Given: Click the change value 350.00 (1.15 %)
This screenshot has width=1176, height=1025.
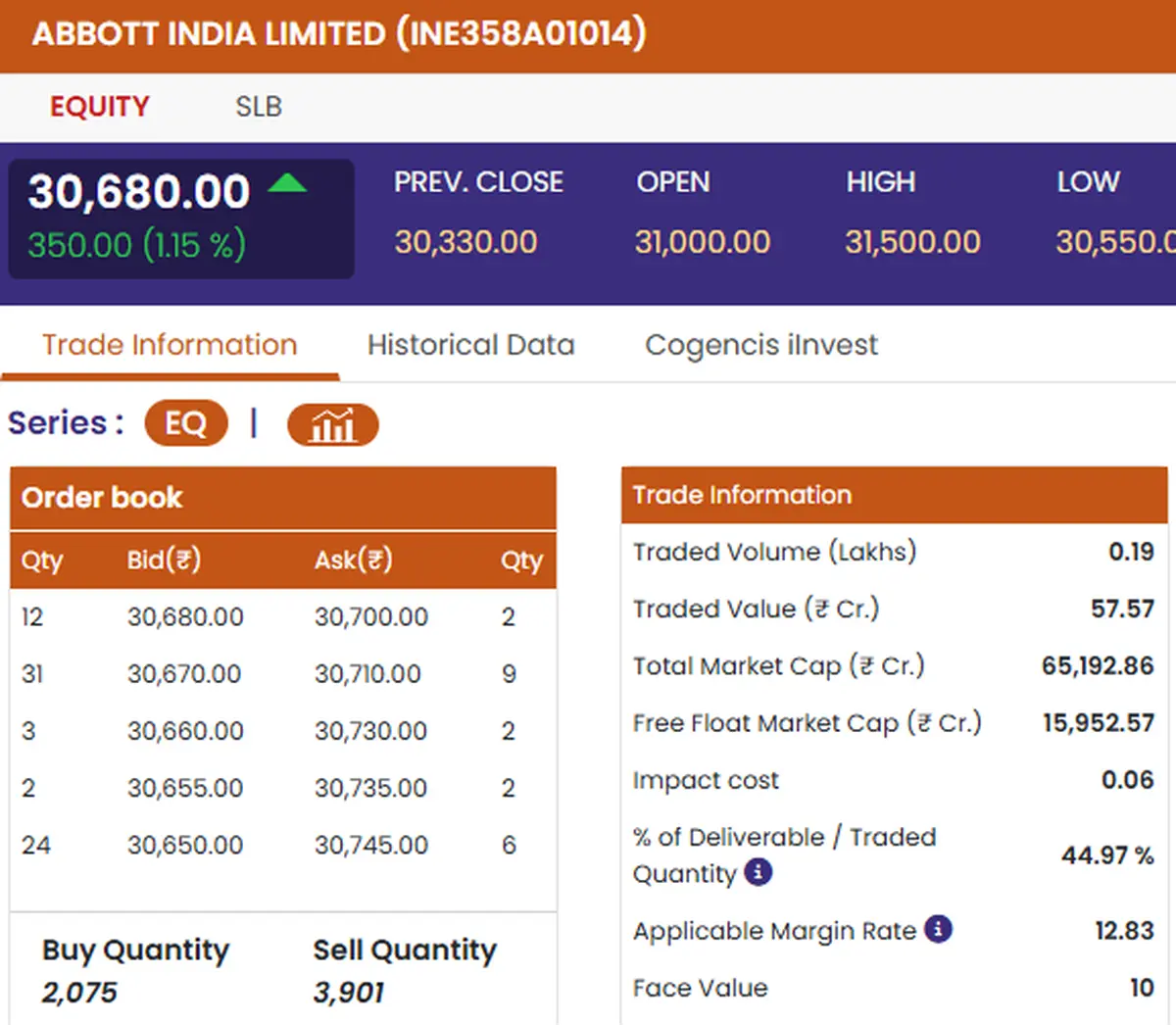Looking at the screenshot, I should (136, 245).
